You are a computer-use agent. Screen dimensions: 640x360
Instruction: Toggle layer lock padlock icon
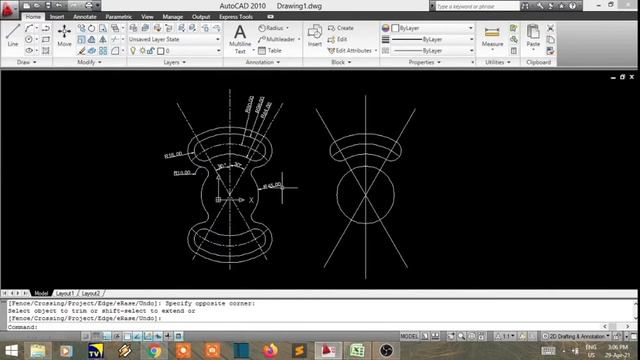(x=151, y=51)
